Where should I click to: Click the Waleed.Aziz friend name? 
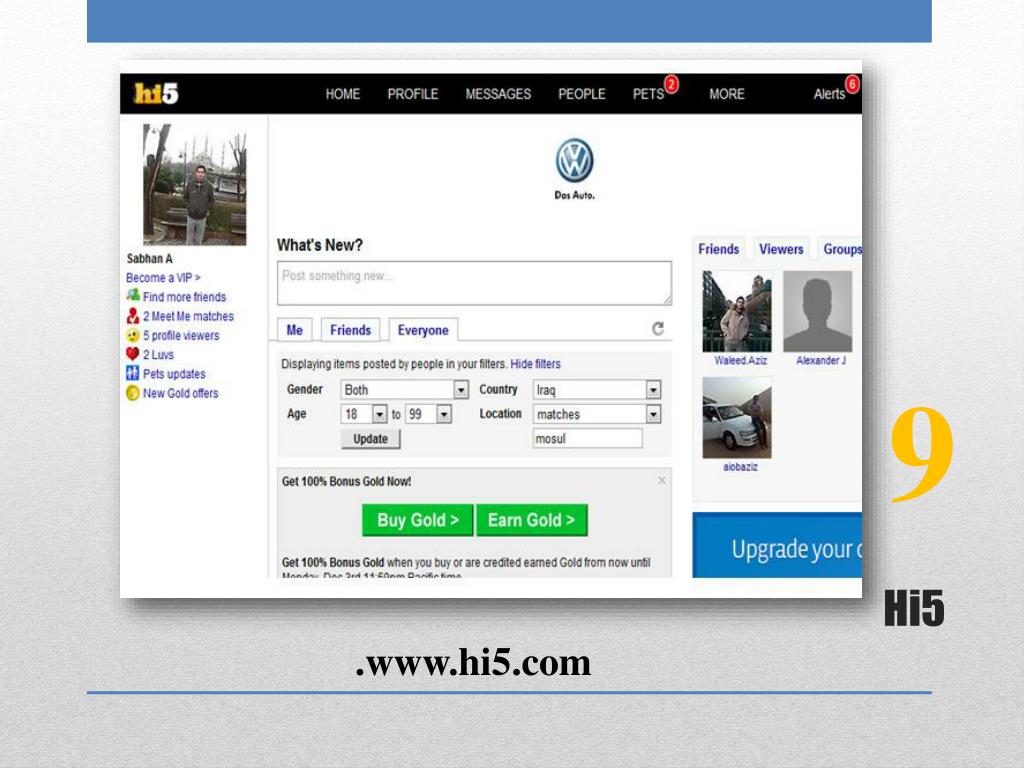click(741, 360)
